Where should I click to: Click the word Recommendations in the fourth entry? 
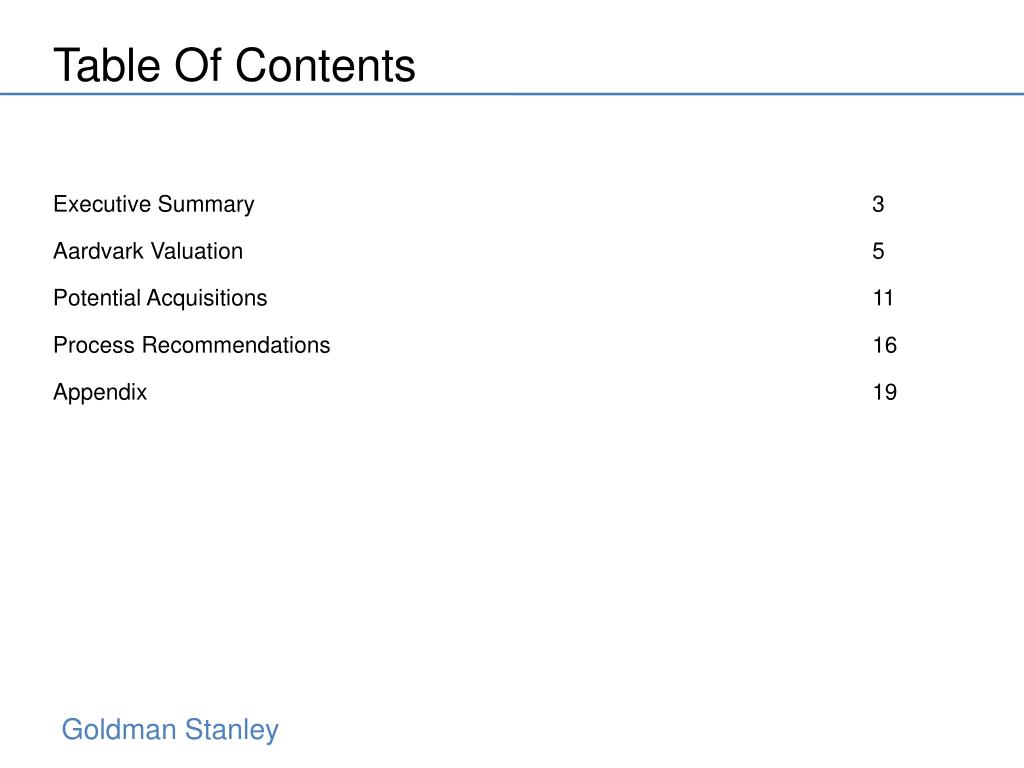point(236,345)
